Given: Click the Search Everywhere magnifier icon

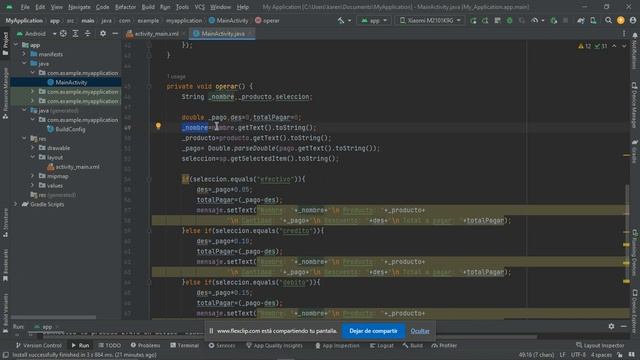Looking at the screenshot, I should 608,20.
